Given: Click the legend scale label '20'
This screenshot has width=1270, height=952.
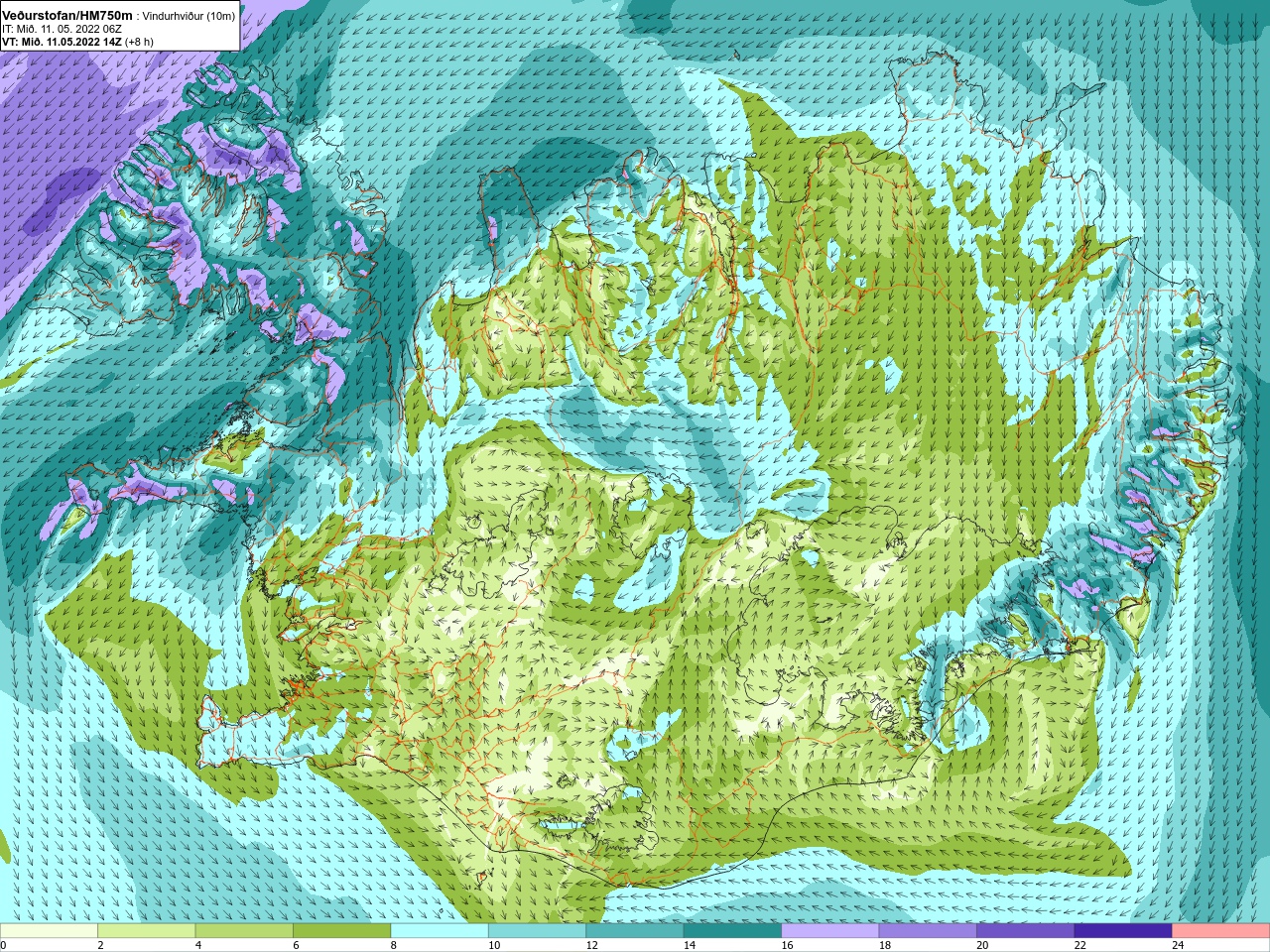Looking at the screenshot, I should [x=982, y=945].
